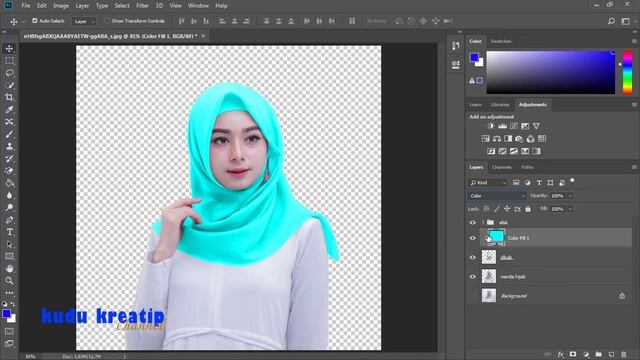
Task: Toggle filter for pixel layers
Action: (x=516, y=183)
